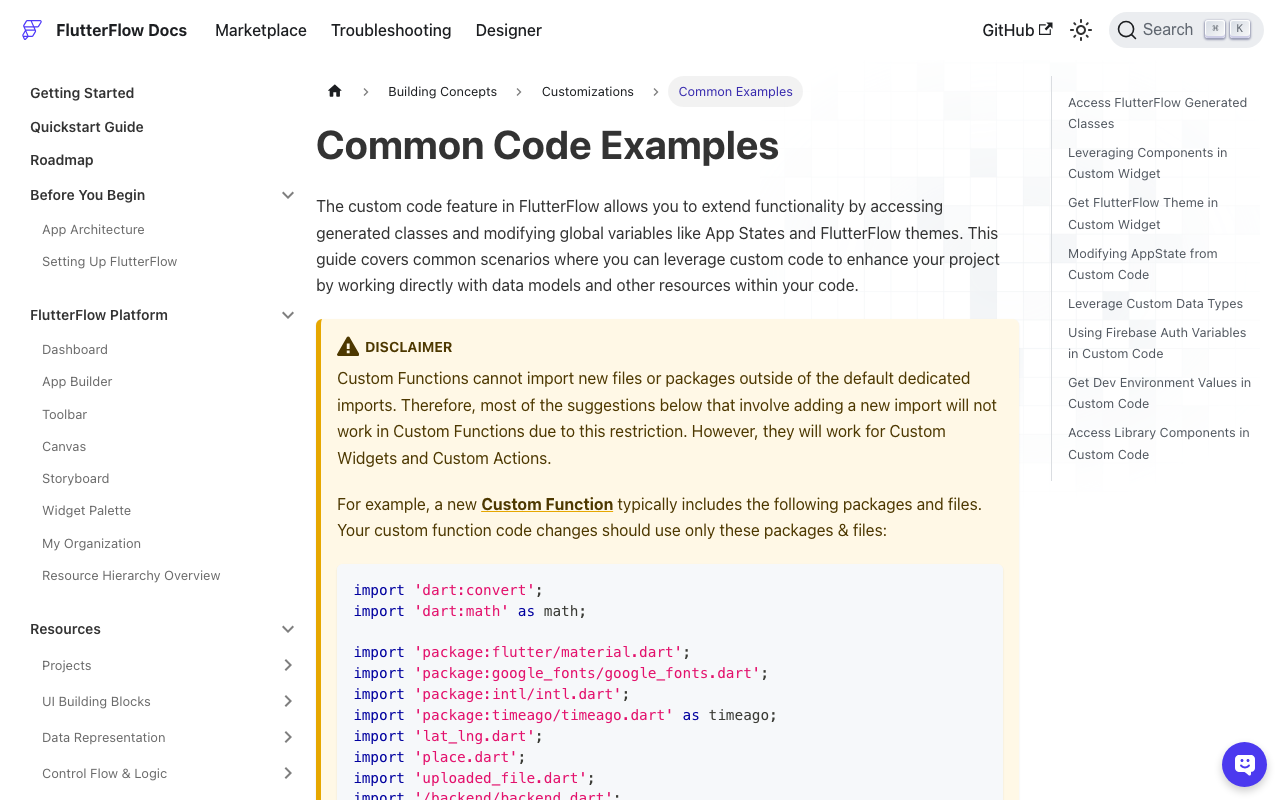The image size is (1280, 800).
Task: Jump to Get Dev Environment Values
Action: point(1159,393)
